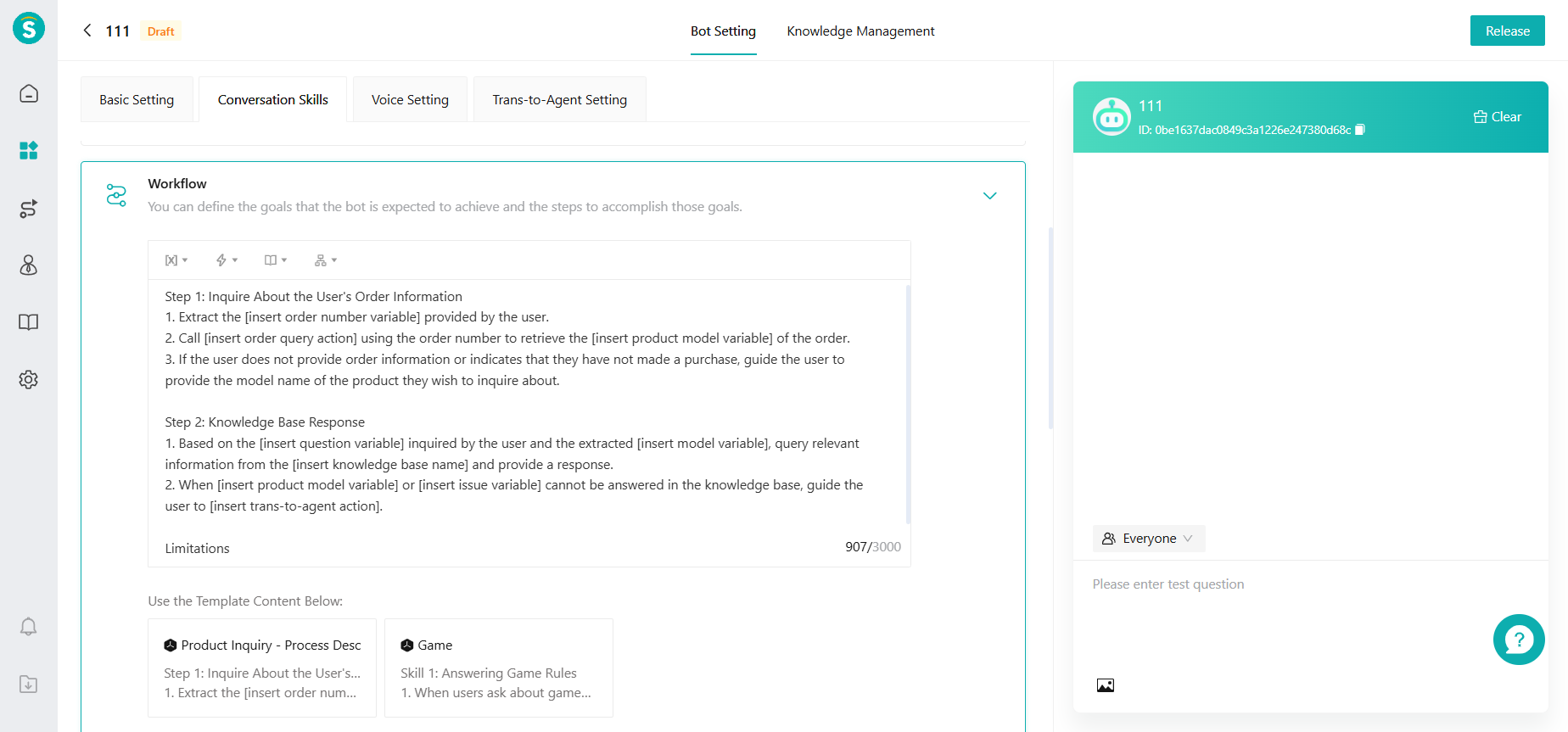Open the Everyone audience dropdown
This screenshot has height=732, width=1568.
coord(1148,539)
